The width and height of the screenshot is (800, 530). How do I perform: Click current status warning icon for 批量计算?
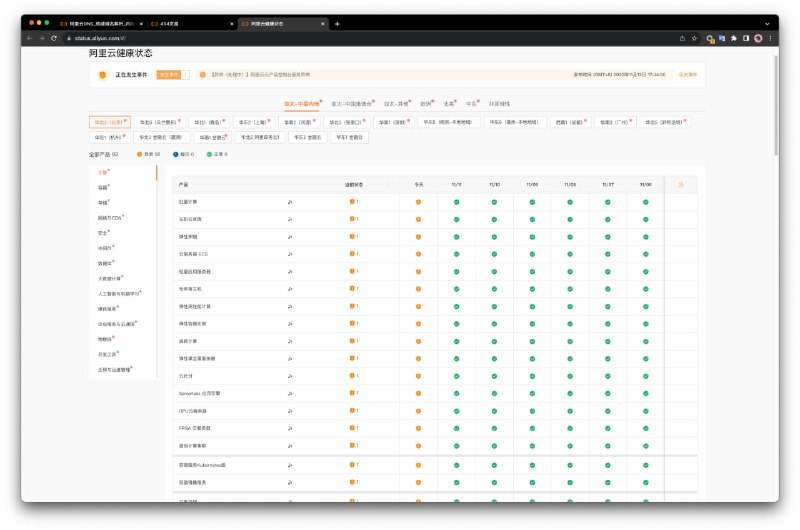click(352, 201)
